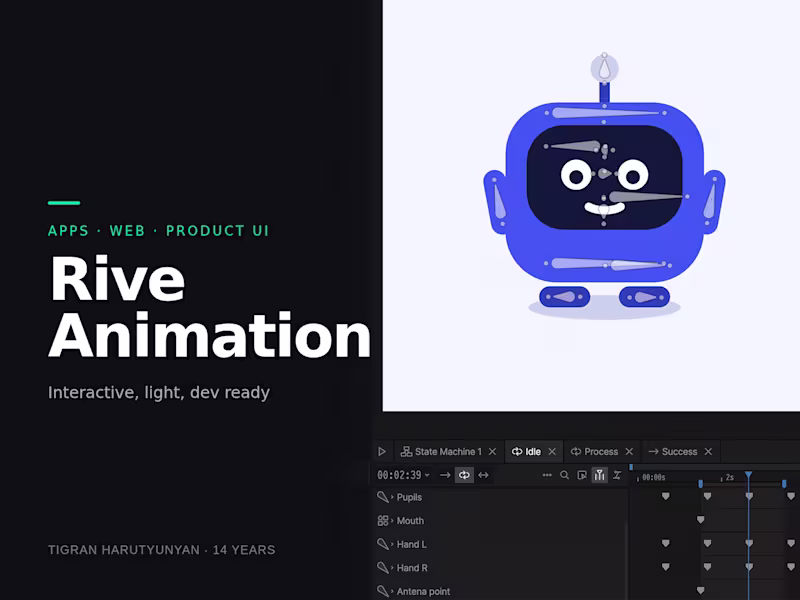Click the preview play-in-frame icon
800x600 pixels.
[x=582, y=475]
